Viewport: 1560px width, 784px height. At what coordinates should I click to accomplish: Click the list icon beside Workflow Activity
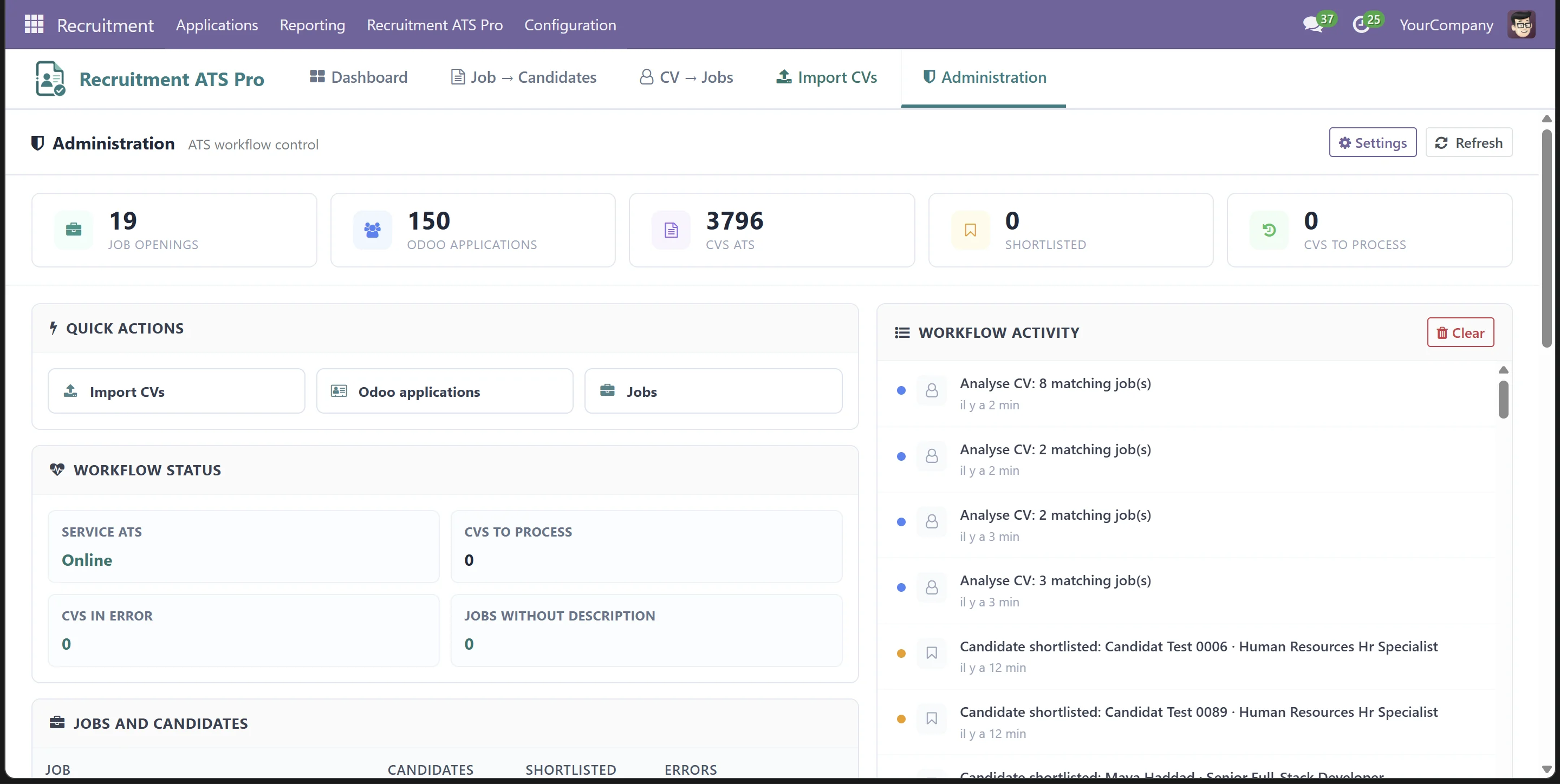[x=902, y=332]
